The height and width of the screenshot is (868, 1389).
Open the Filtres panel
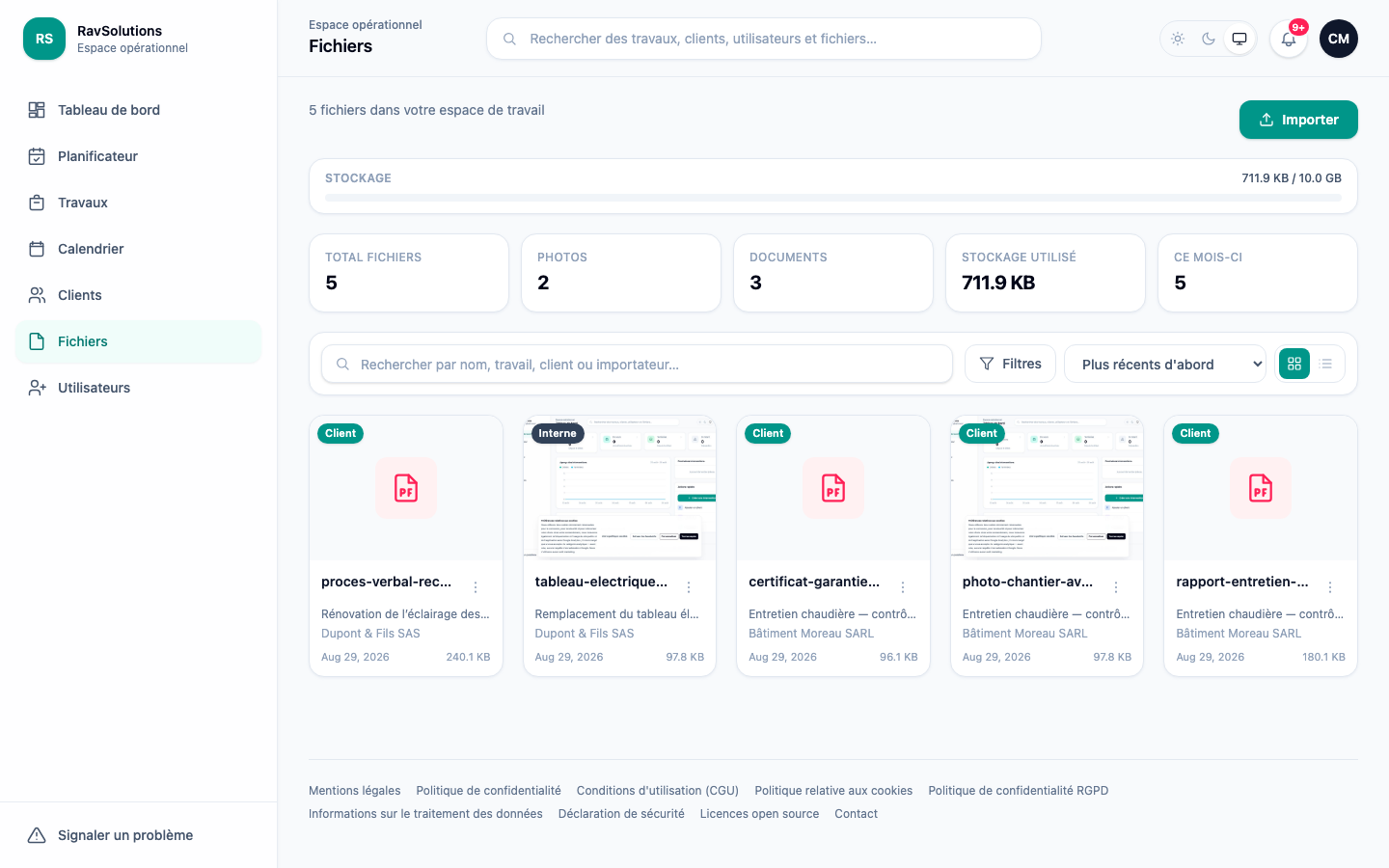[x=1010, y=364]
